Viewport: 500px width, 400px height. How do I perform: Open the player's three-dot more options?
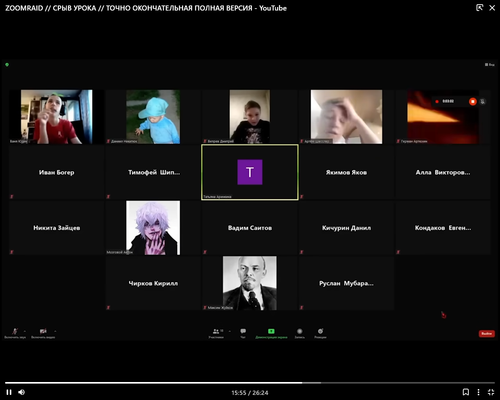point(478,392)
